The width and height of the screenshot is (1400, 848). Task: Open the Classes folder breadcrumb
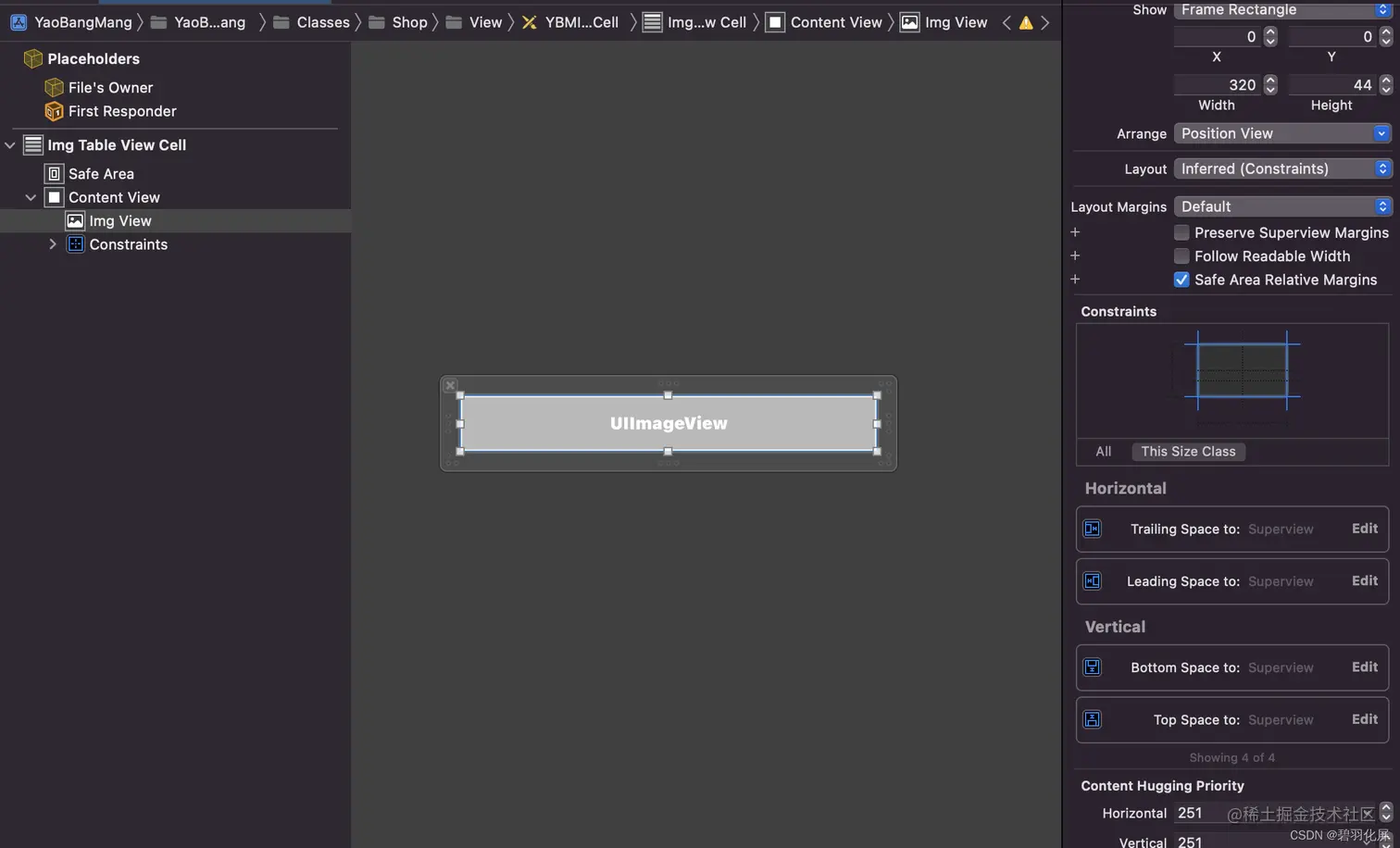(x=311, y=22)
